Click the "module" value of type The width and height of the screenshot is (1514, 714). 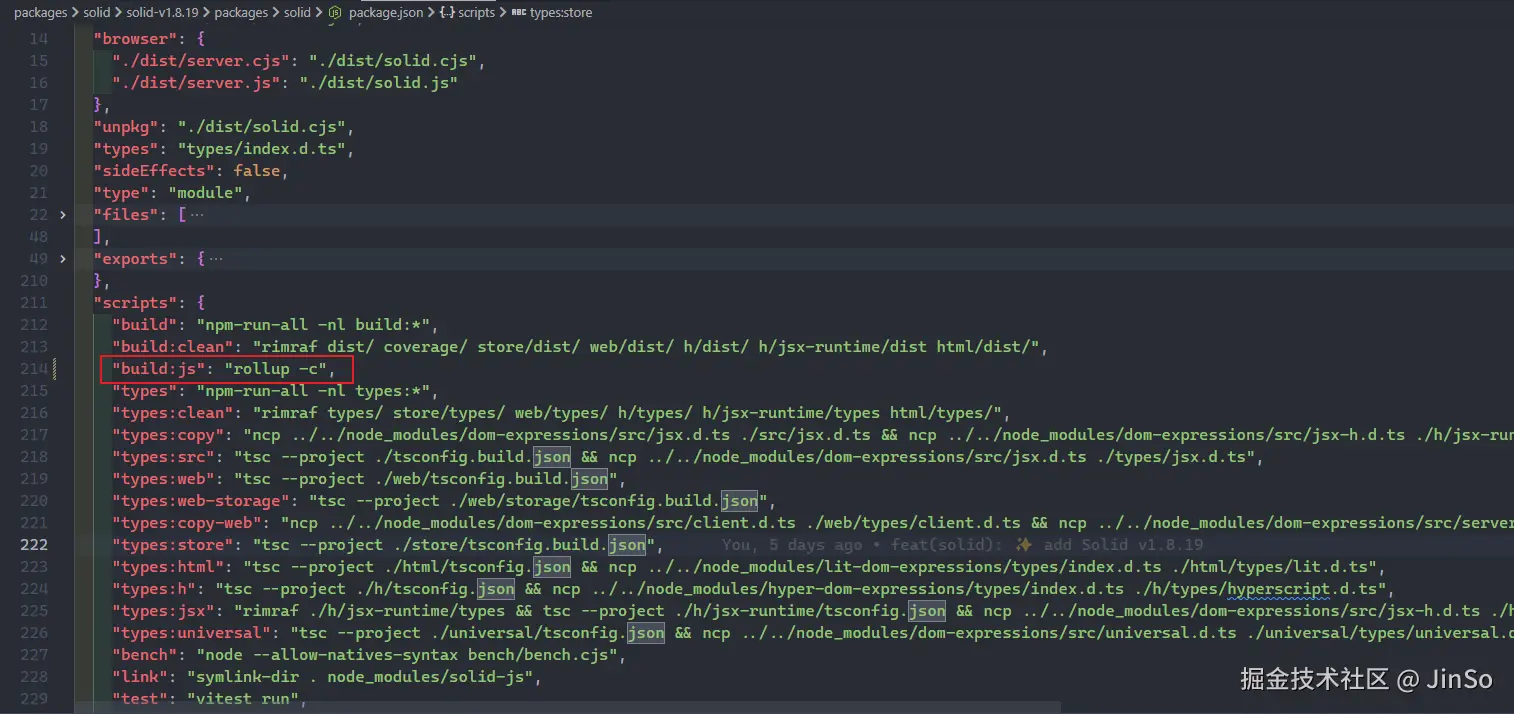tap(206, 193)
